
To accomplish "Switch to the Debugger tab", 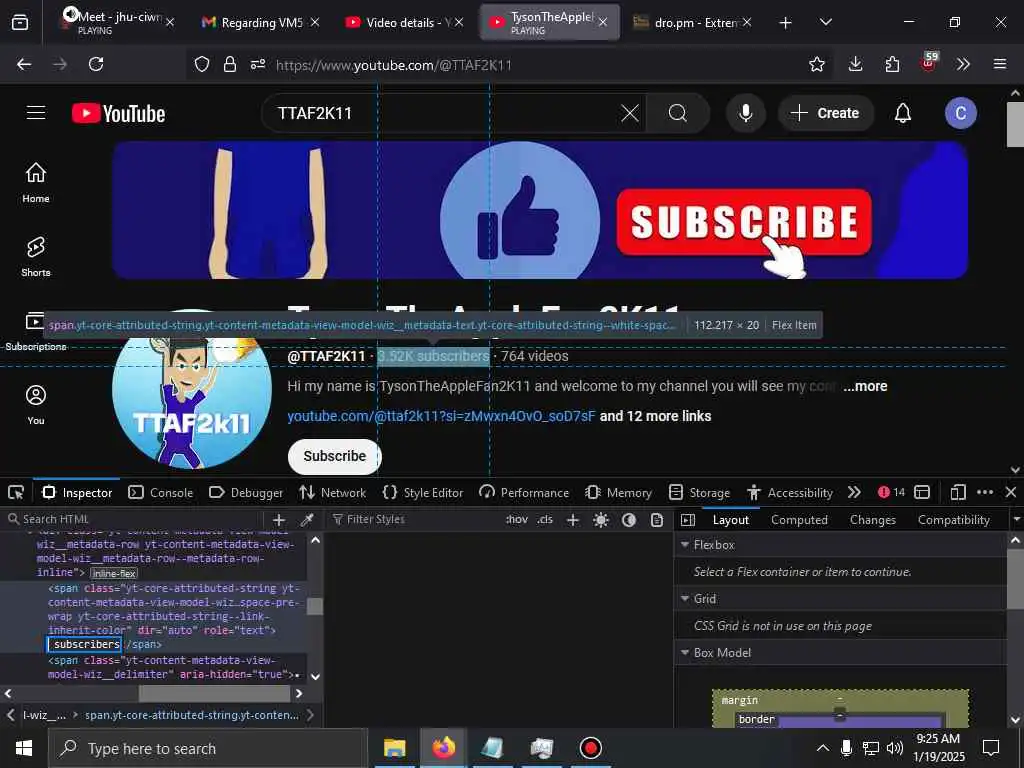I will [x=246, y=492].
